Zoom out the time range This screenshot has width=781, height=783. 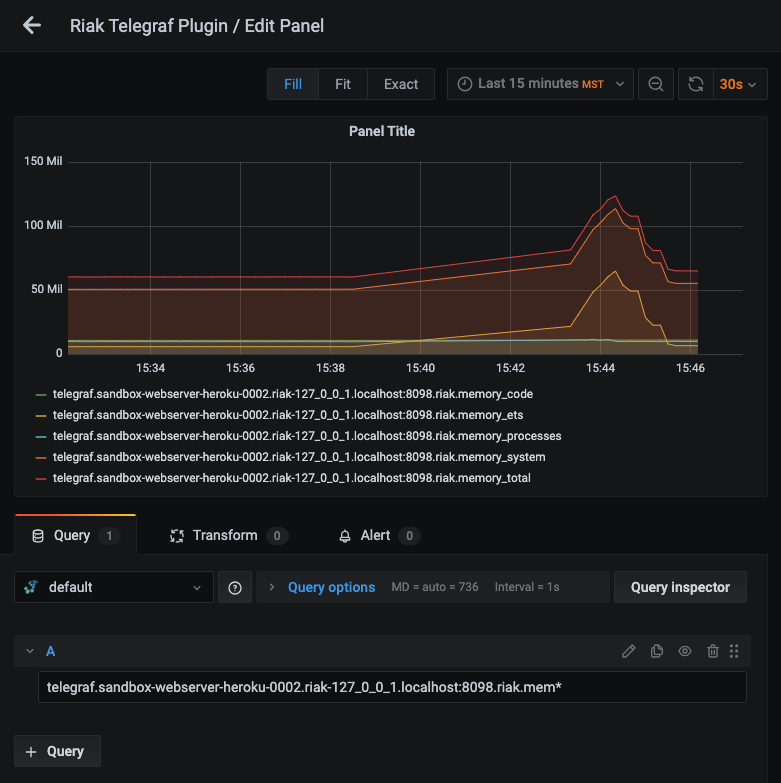coord(656,84)
